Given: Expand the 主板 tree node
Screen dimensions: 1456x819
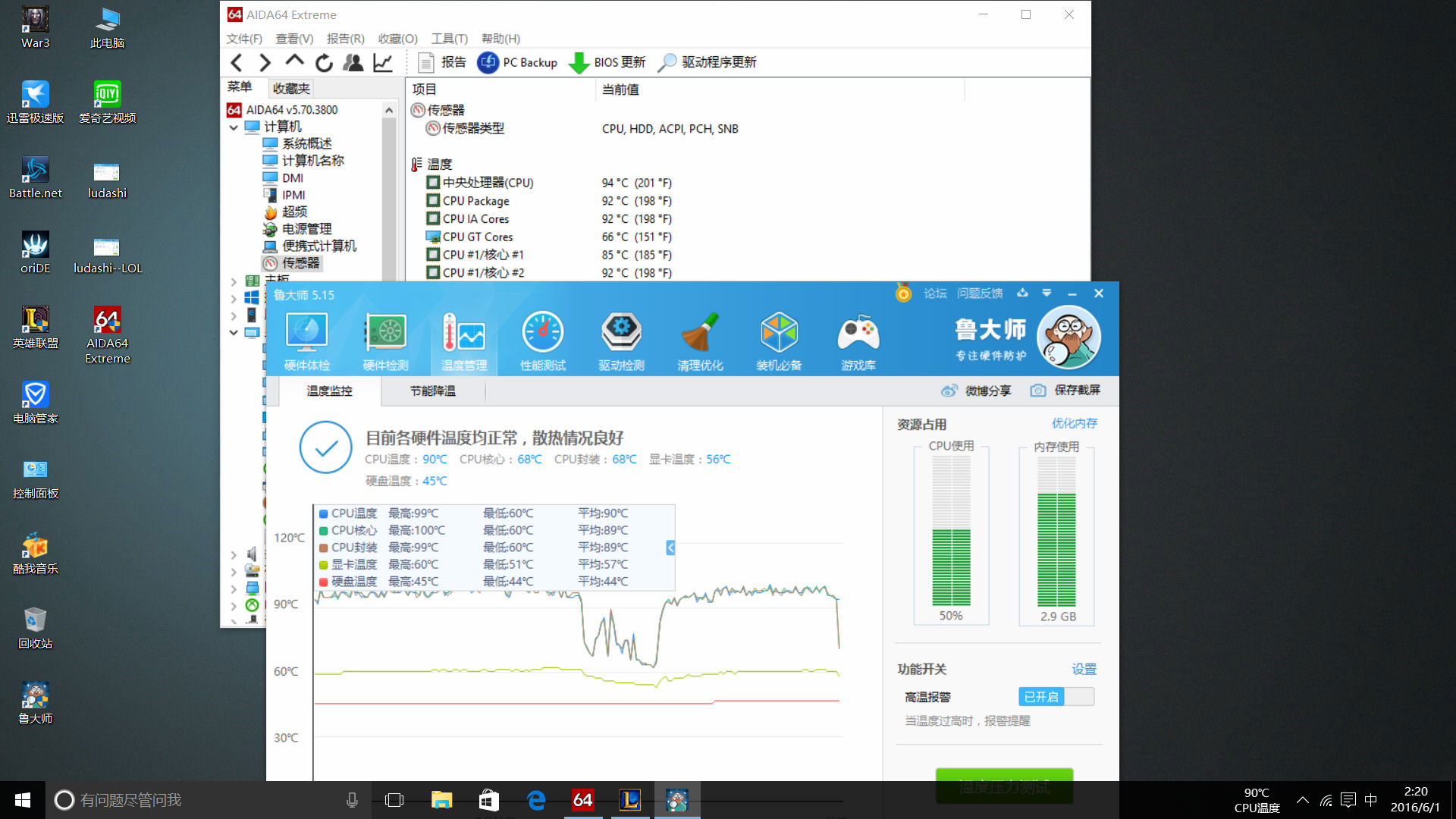Looking at the screenshot, I should pos(234,281).
